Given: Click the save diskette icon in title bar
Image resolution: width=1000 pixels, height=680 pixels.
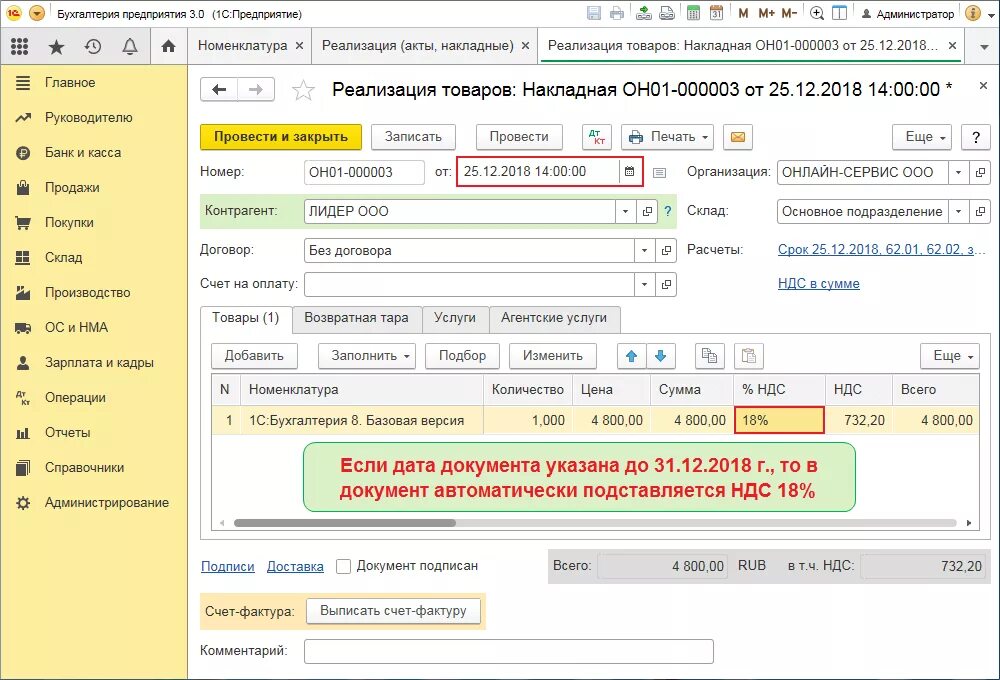Looking at the screenshot, I should (594, 13).
